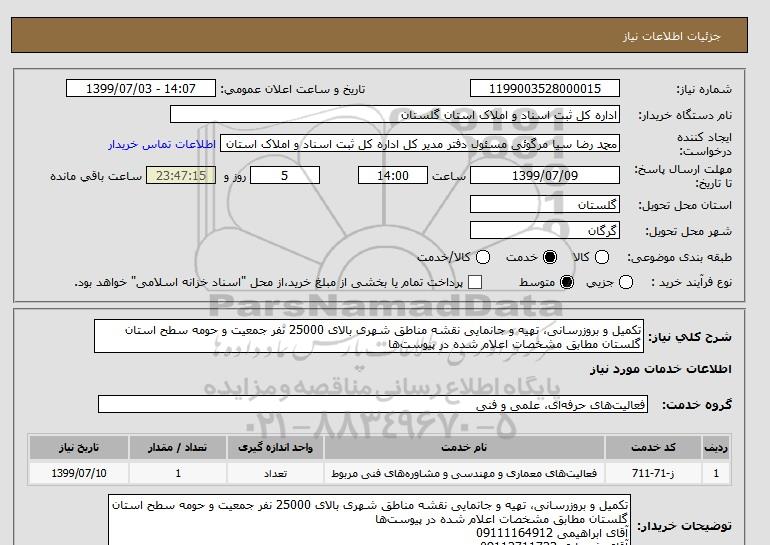
Task: Click the واحد اندازه گیری column header
Action: pyautogui.click(x=275, y=447)
